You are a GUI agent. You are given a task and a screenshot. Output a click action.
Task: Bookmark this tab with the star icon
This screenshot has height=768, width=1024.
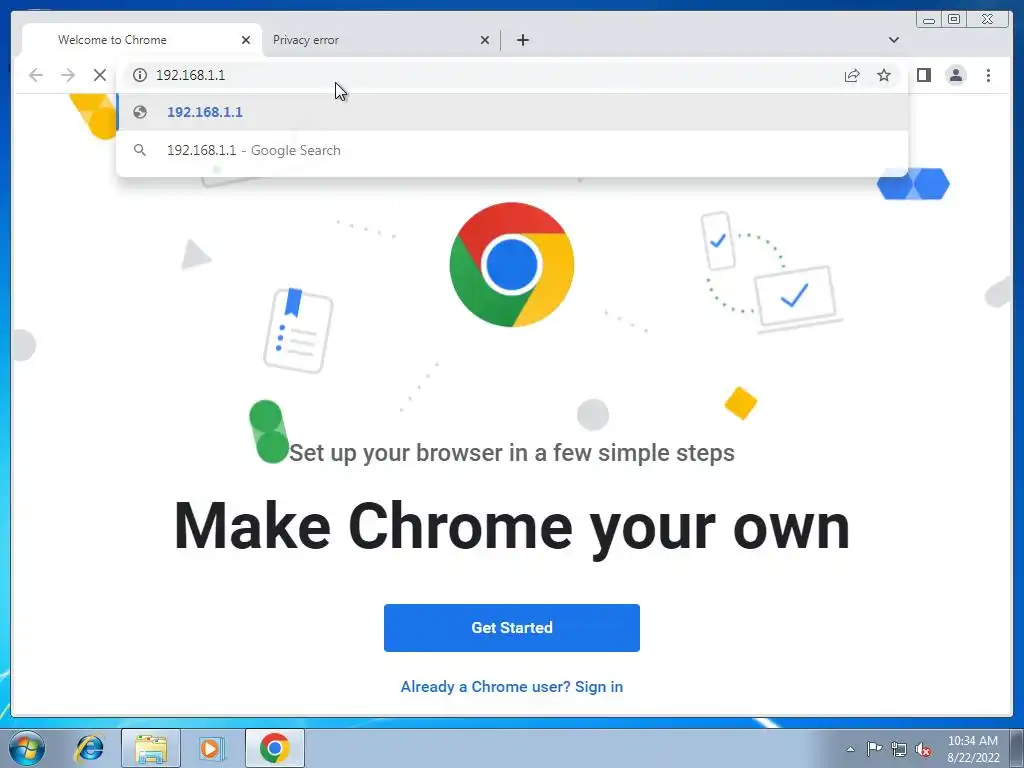click(x=884, y=75)
